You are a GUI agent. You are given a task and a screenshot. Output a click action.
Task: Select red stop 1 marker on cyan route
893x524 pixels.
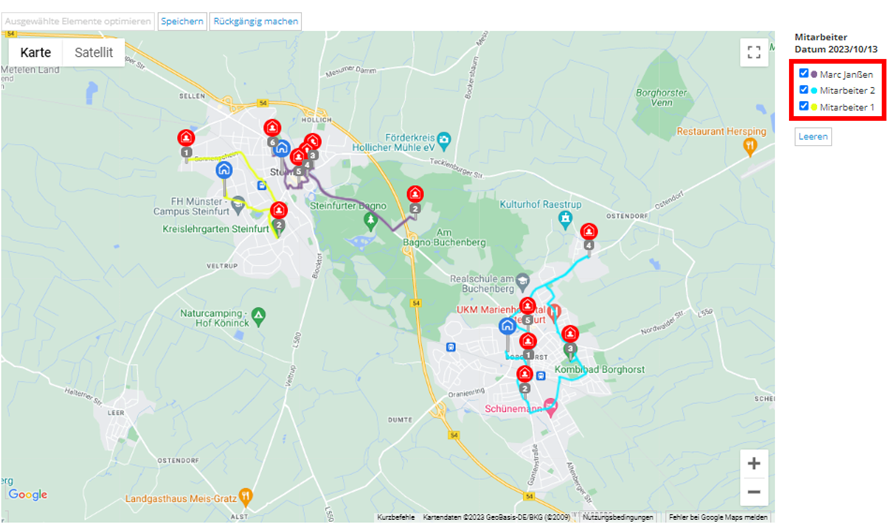[528, 341]
